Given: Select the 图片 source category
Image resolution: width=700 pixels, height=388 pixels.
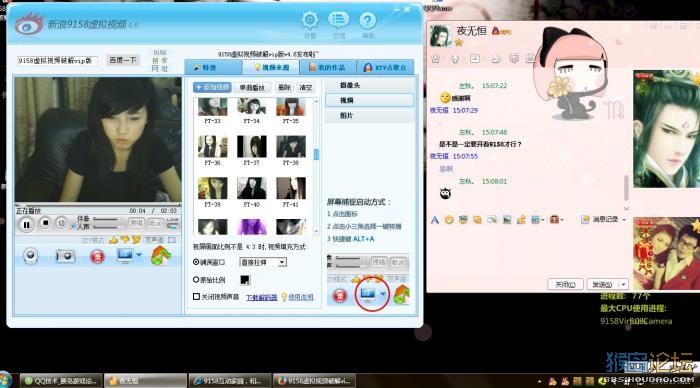Looking at the screenshot, I should point(370,115).
